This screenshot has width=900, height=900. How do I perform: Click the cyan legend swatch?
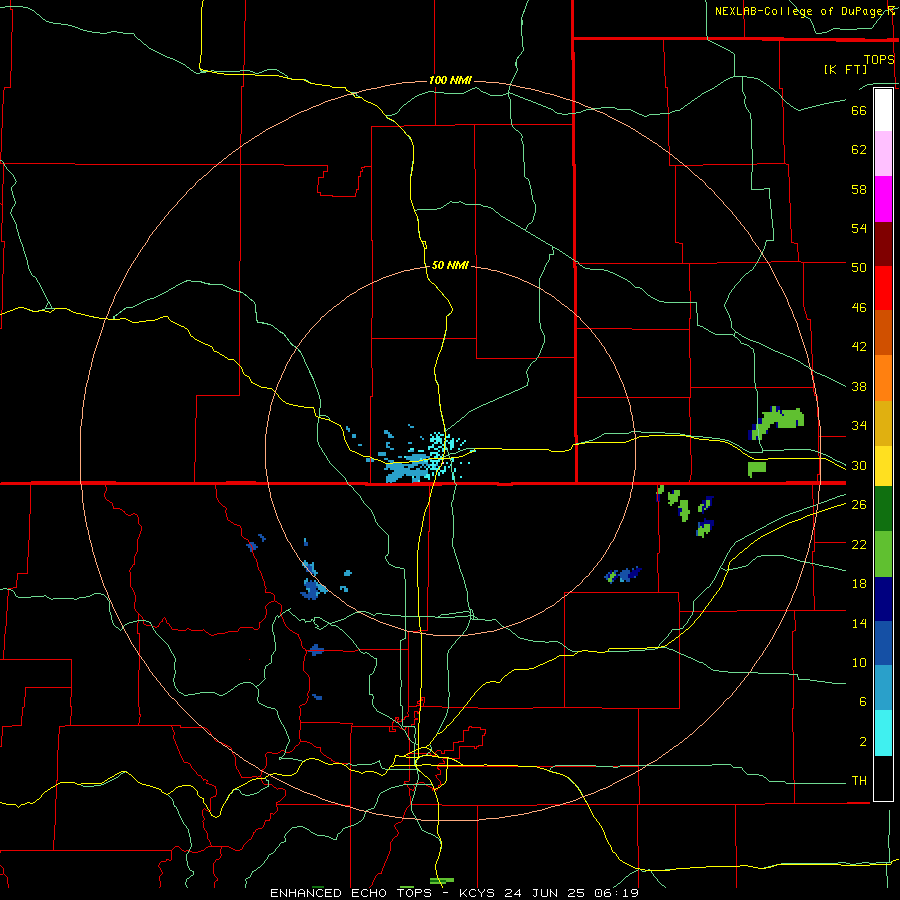(x=883, y=733)
